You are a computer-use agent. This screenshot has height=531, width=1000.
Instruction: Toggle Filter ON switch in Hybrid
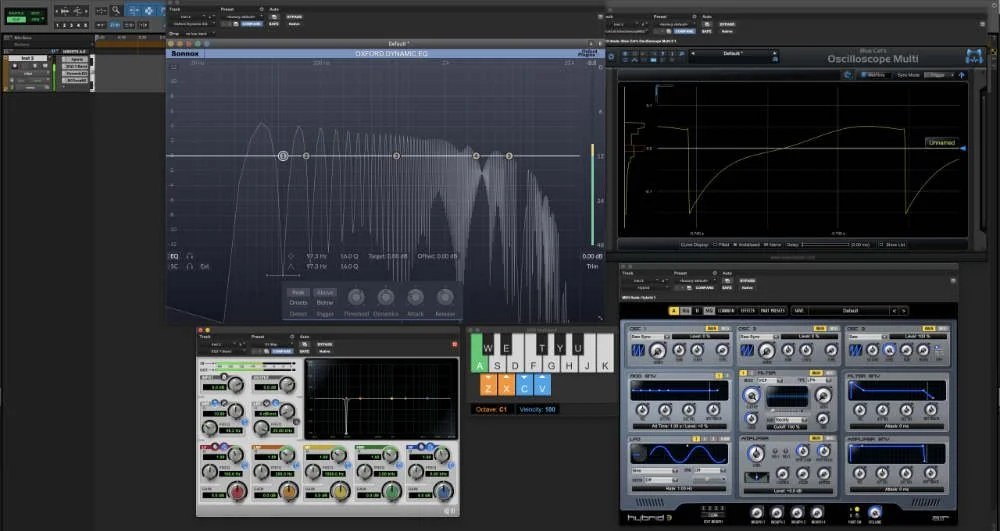[814, 373]
